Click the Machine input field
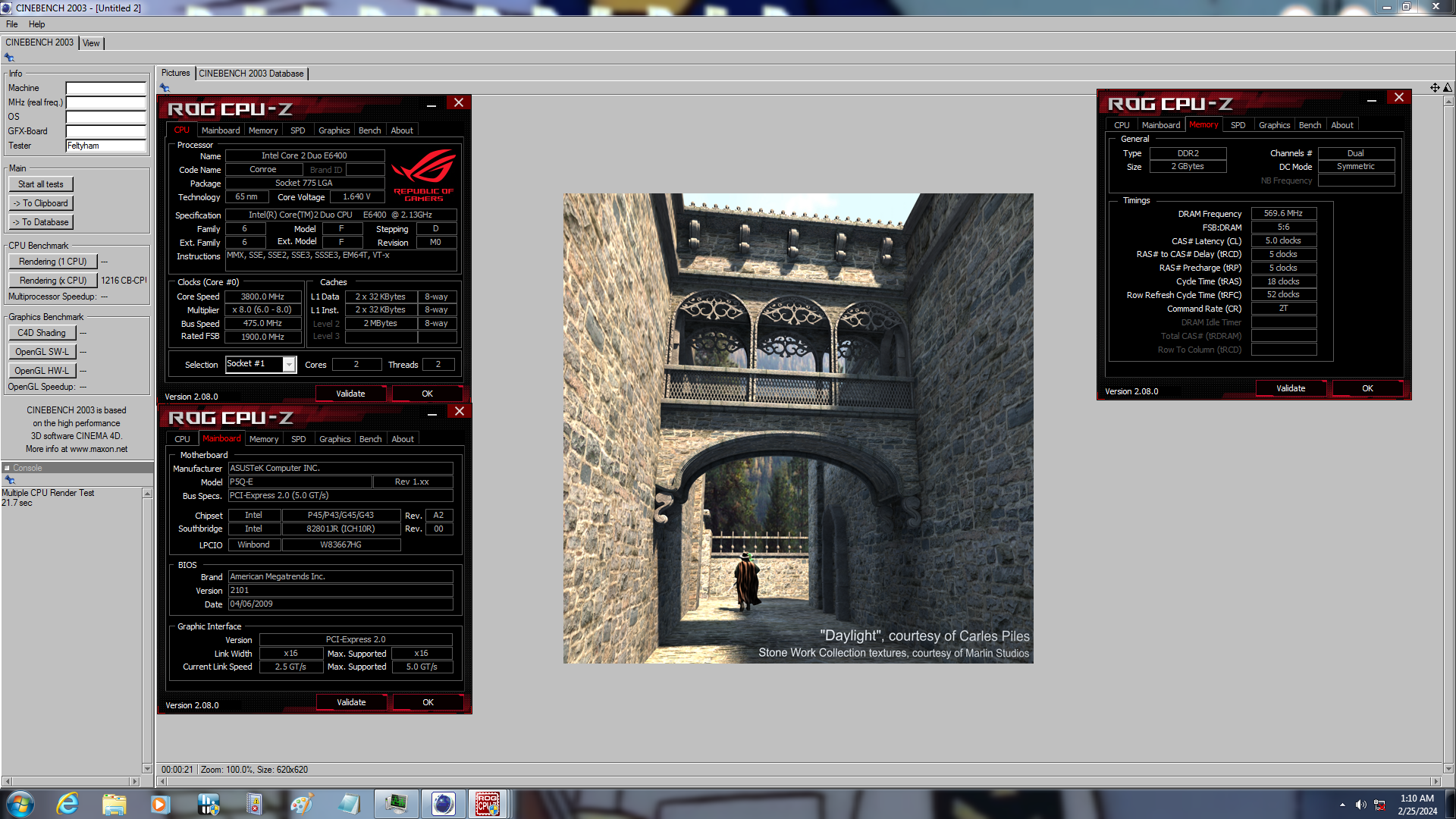Viewport: 1456px width, 819px height. tap(105, 88)
